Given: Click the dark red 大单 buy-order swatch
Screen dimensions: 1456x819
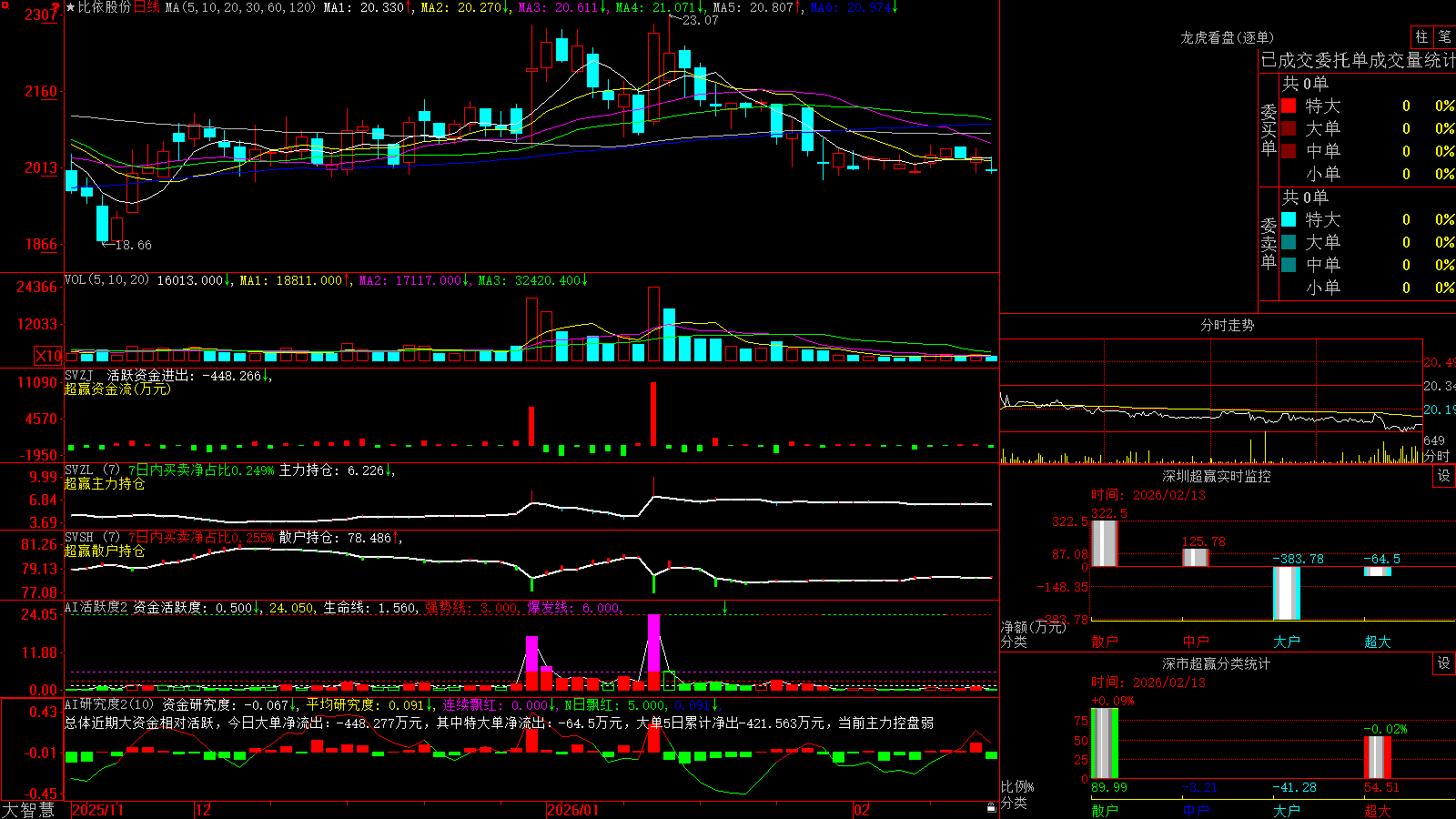Looking at the screenshot, I should coord(1289,128).
